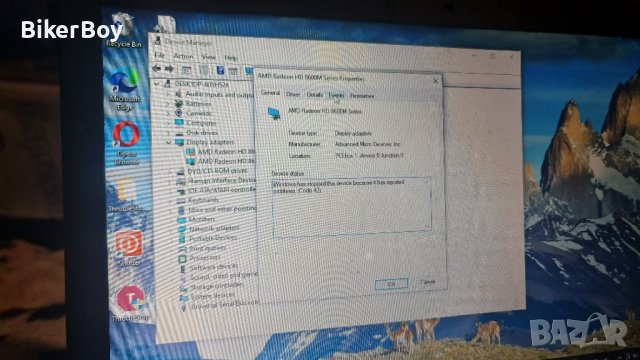This screenshot has width=640, height=360.
Task: Select the Software devices category
Action: (213, 267)
